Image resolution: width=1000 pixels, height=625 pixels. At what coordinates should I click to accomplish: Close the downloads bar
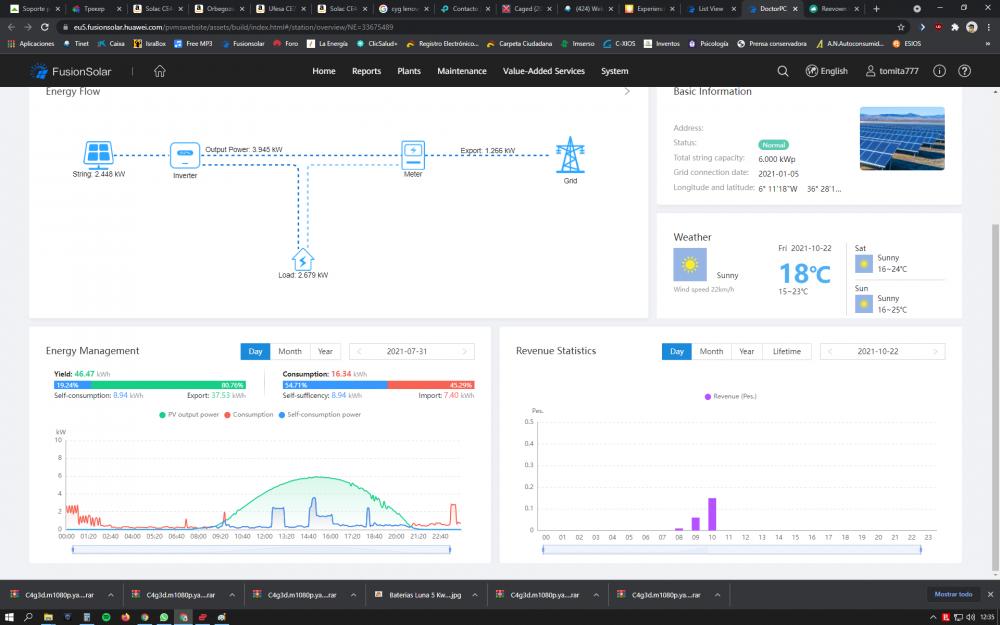989,594
